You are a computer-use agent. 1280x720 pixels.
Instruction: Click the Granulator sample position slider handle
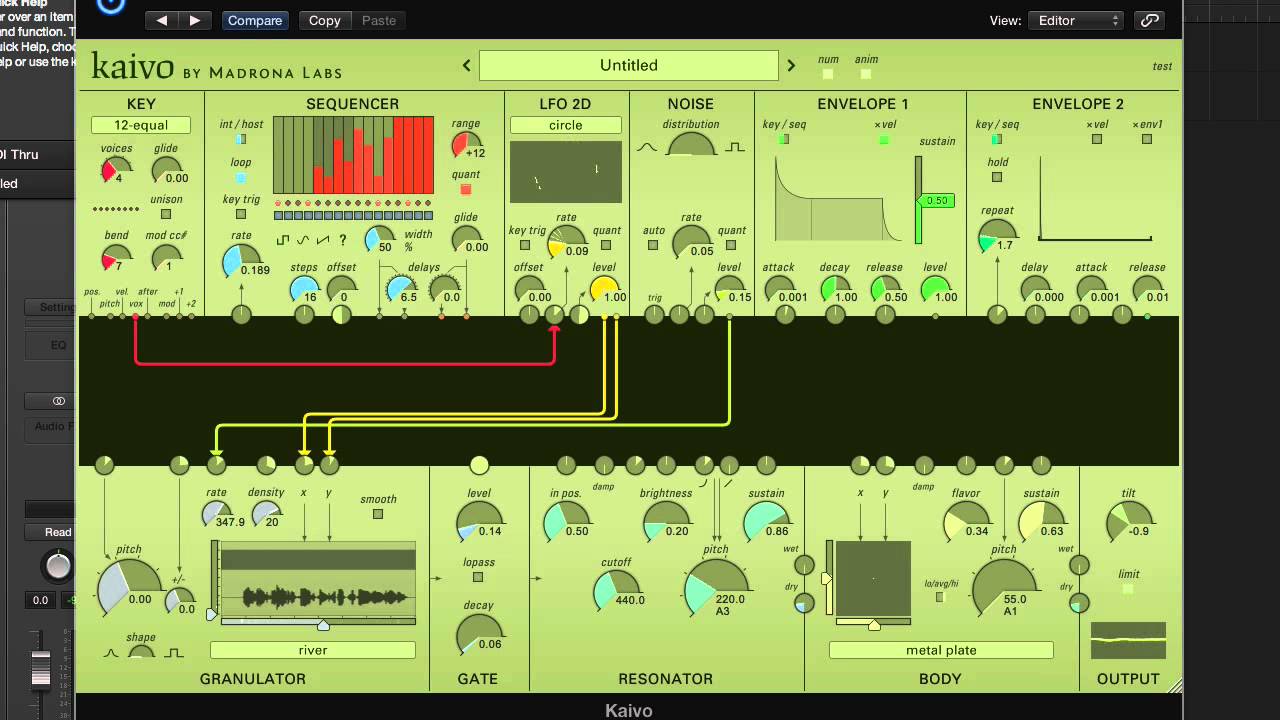[x=323, y=625]
